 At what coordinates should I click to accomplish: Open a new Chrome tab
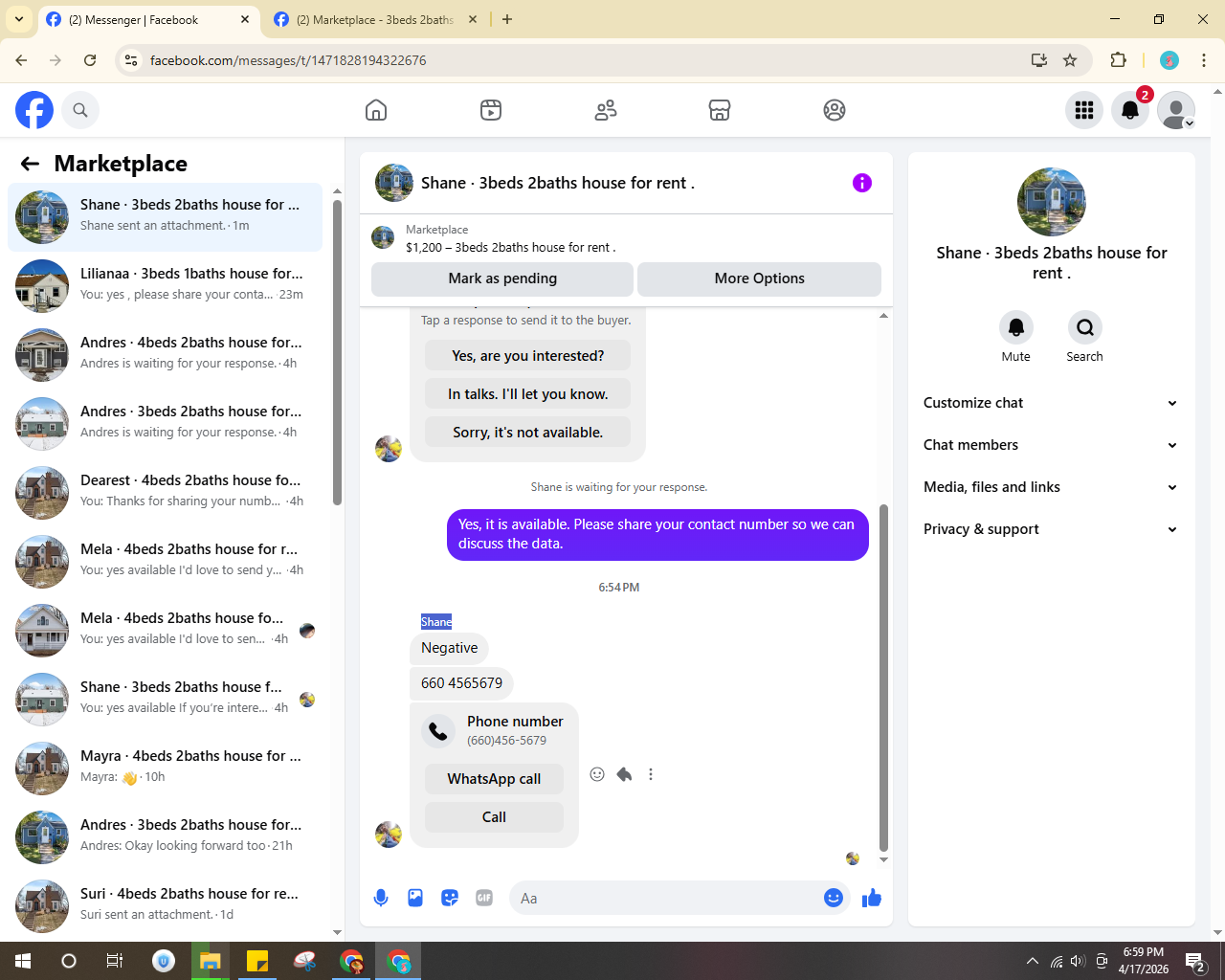(507, 19)
